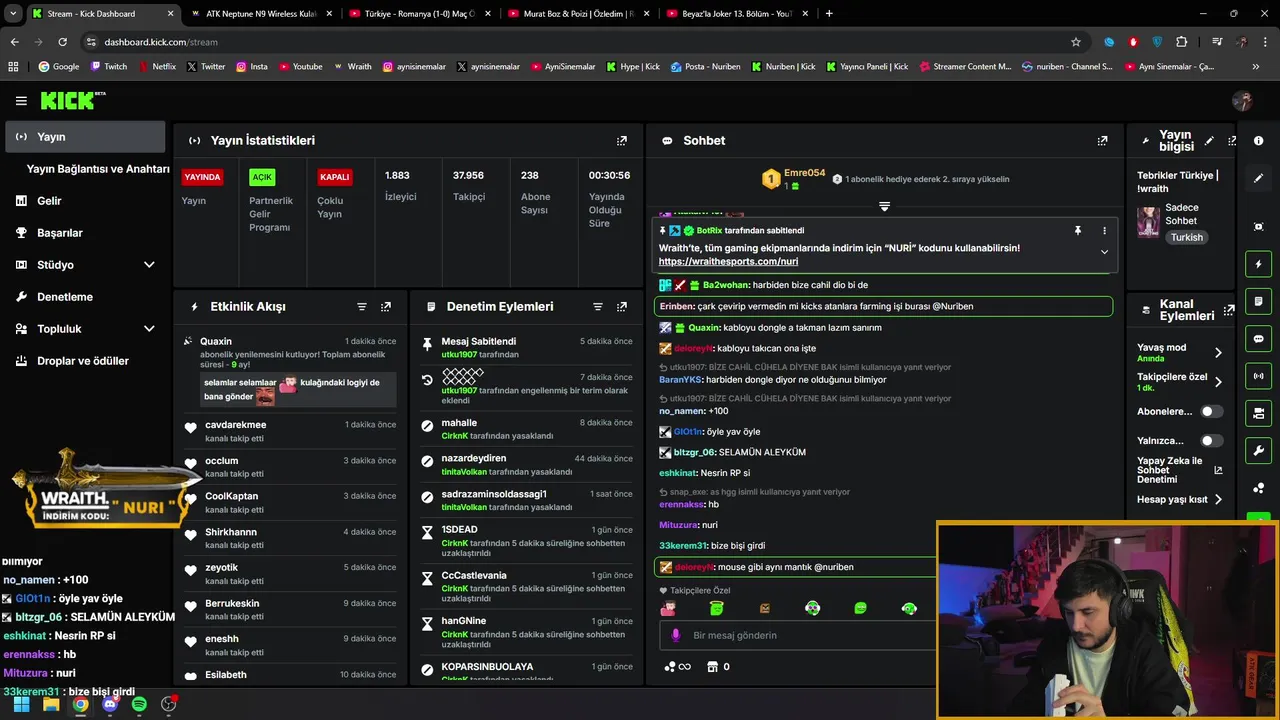
Task: Click the camera icon in right toolbar
Action: pyautogui.click(x=1259, y=413)
